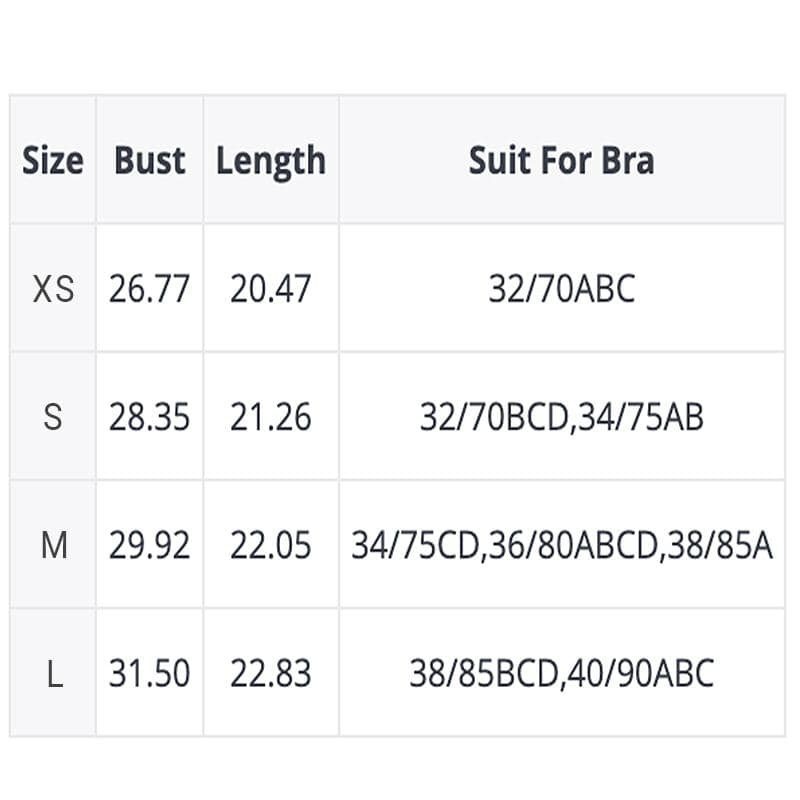Click the 34/75CD,36/80ABCD,38/85A cell
Screen dimensions: 800x800
562,544
